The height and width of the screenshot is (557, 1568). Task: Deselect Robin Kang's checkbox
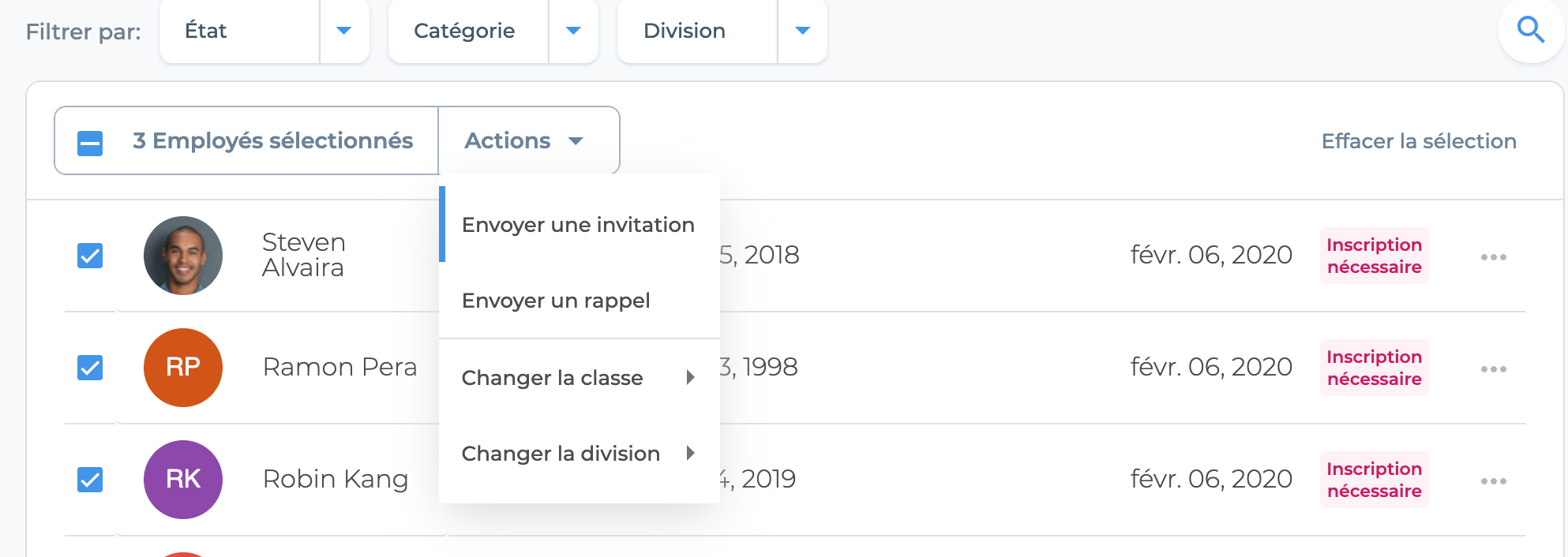click(90, 480)
